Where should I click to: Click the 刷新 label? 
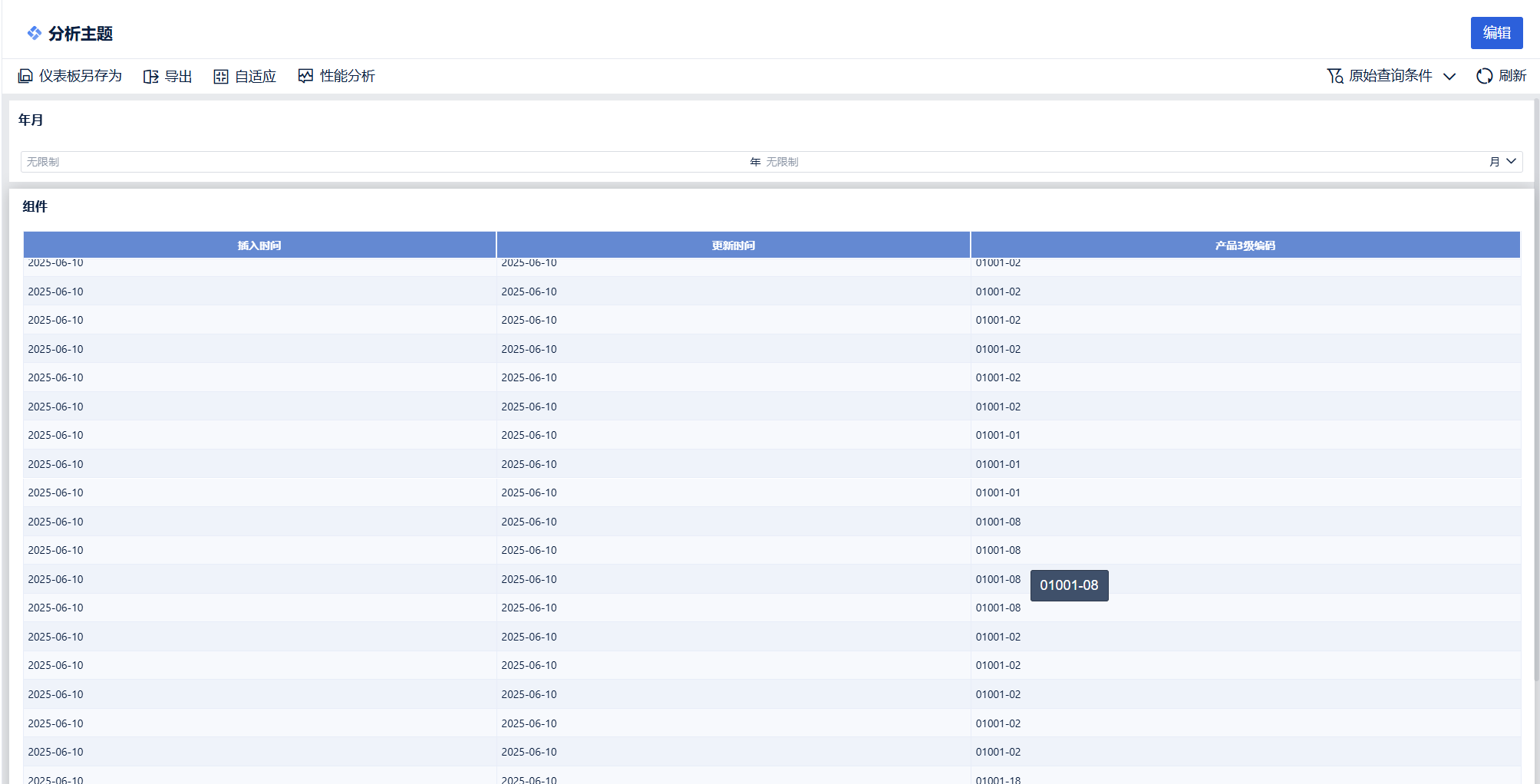[x=1512, y=76]
